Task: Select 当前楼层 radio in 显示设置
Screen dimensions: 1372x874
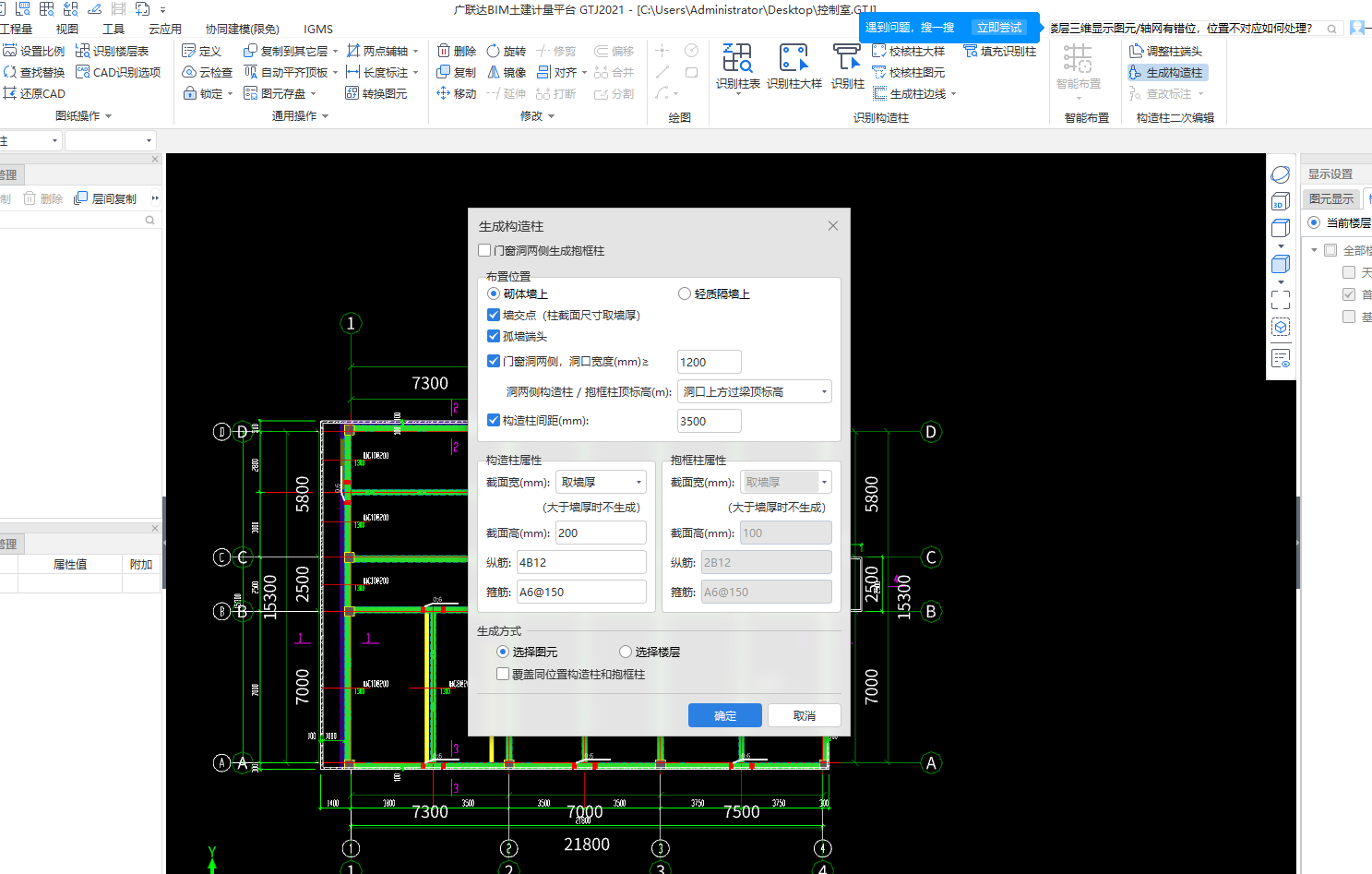Action: tap(1314, 222)
